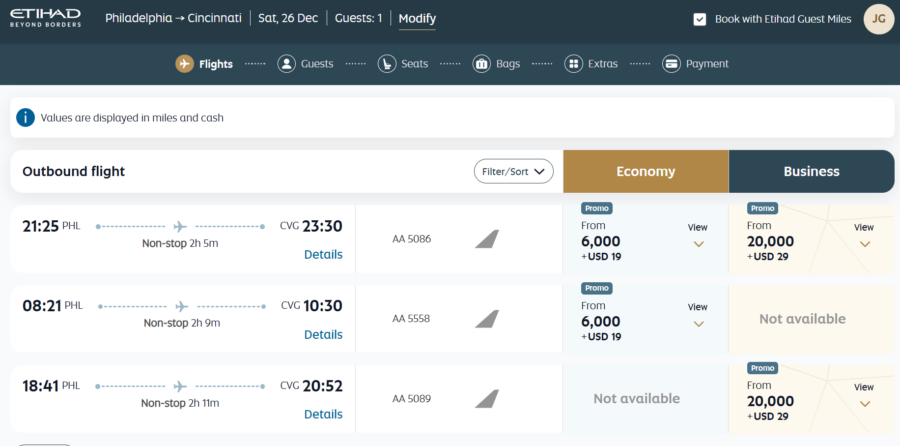Image resolution: width=900 pixels, height=446 pixels.
Task: Click Promo badge on AA 5089 Business fare
Action: coord(763,368)
